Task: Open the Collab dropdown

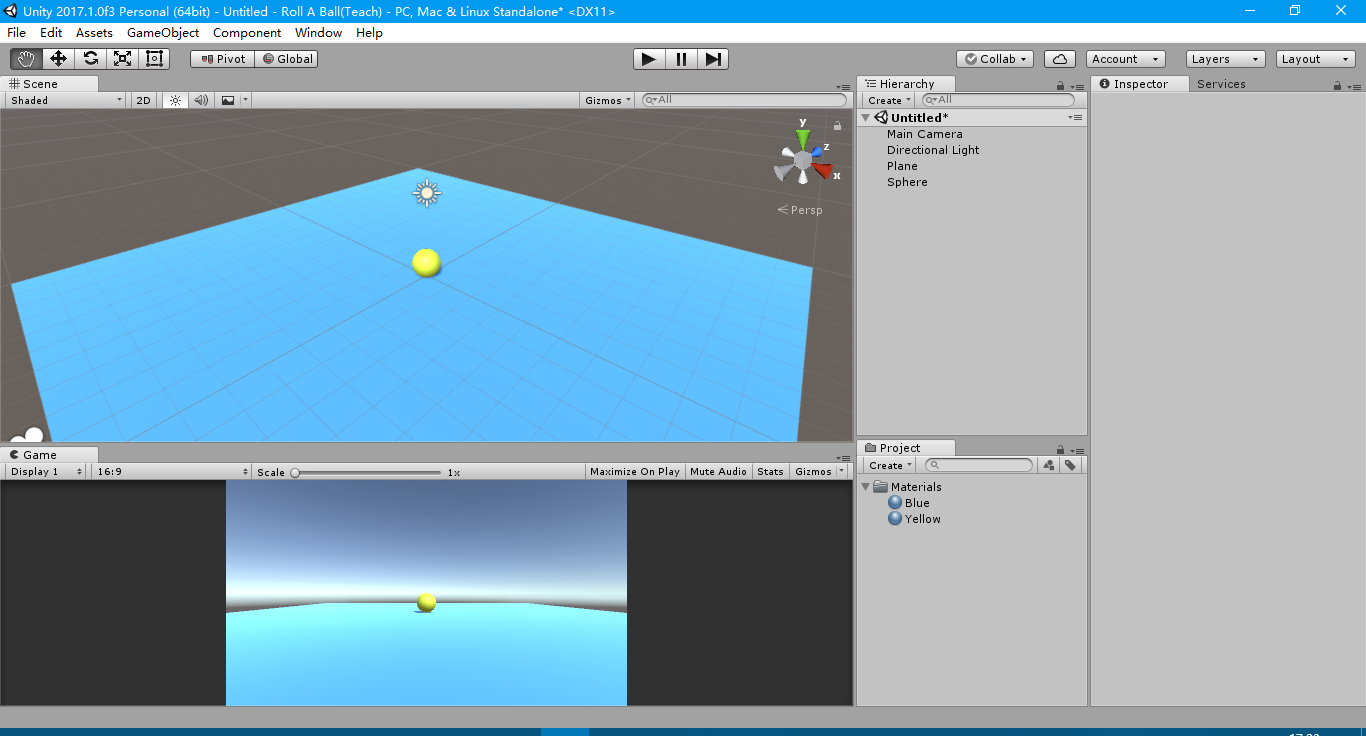Action: pos(995,59)
